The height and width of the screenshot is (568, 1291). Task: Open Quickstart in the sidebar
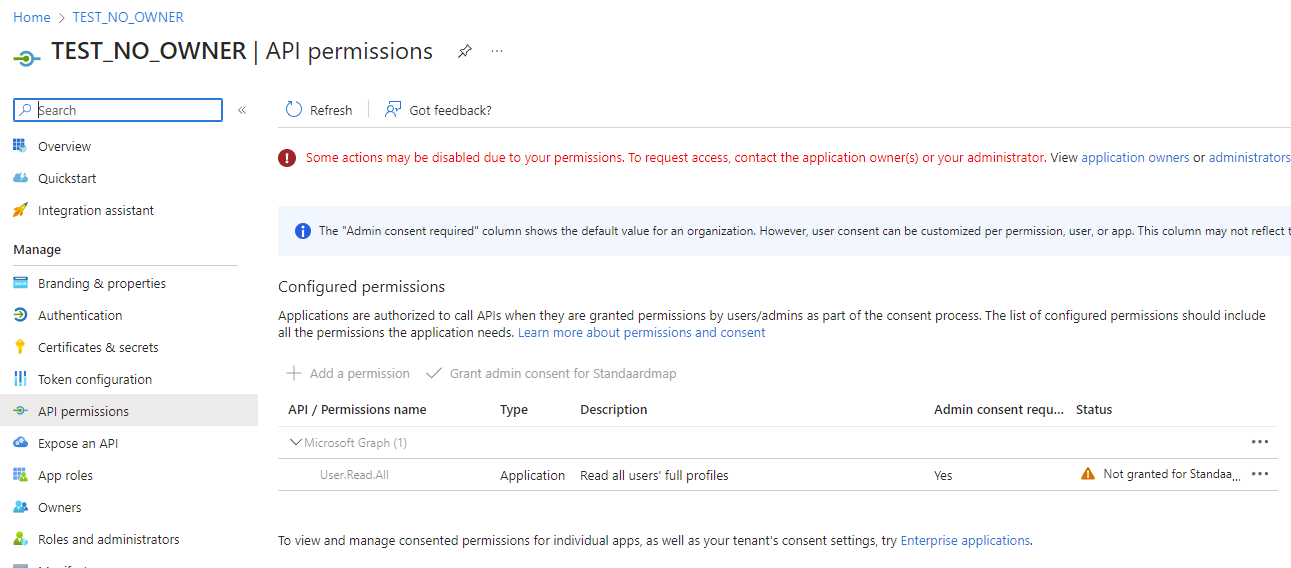[x=67, y=178]
